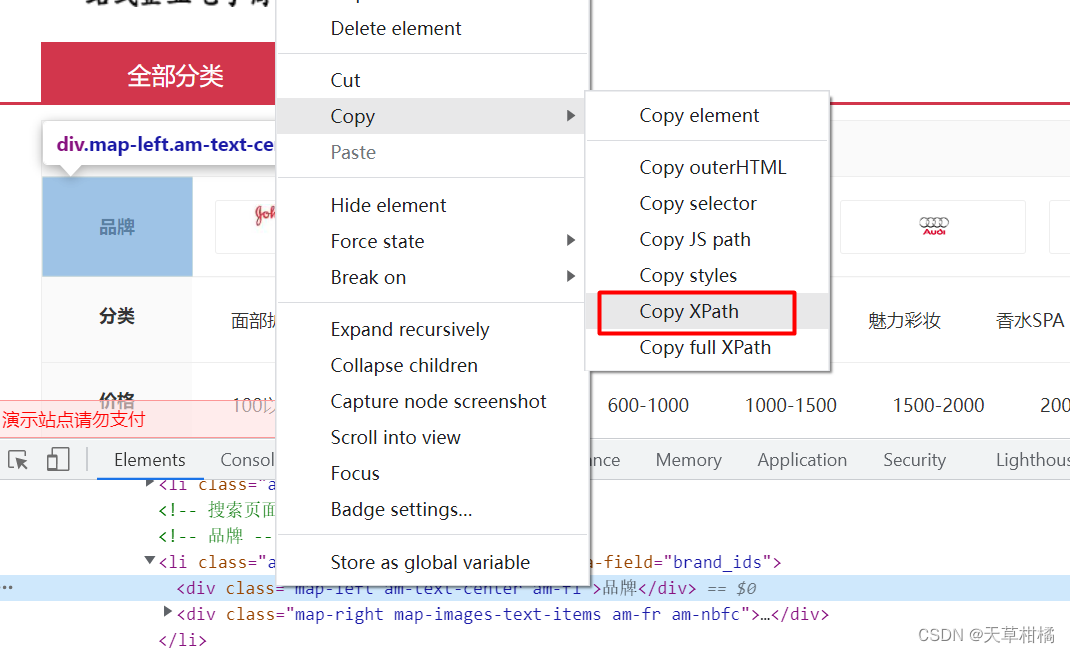Expand the map-right div node

[167, 612]
